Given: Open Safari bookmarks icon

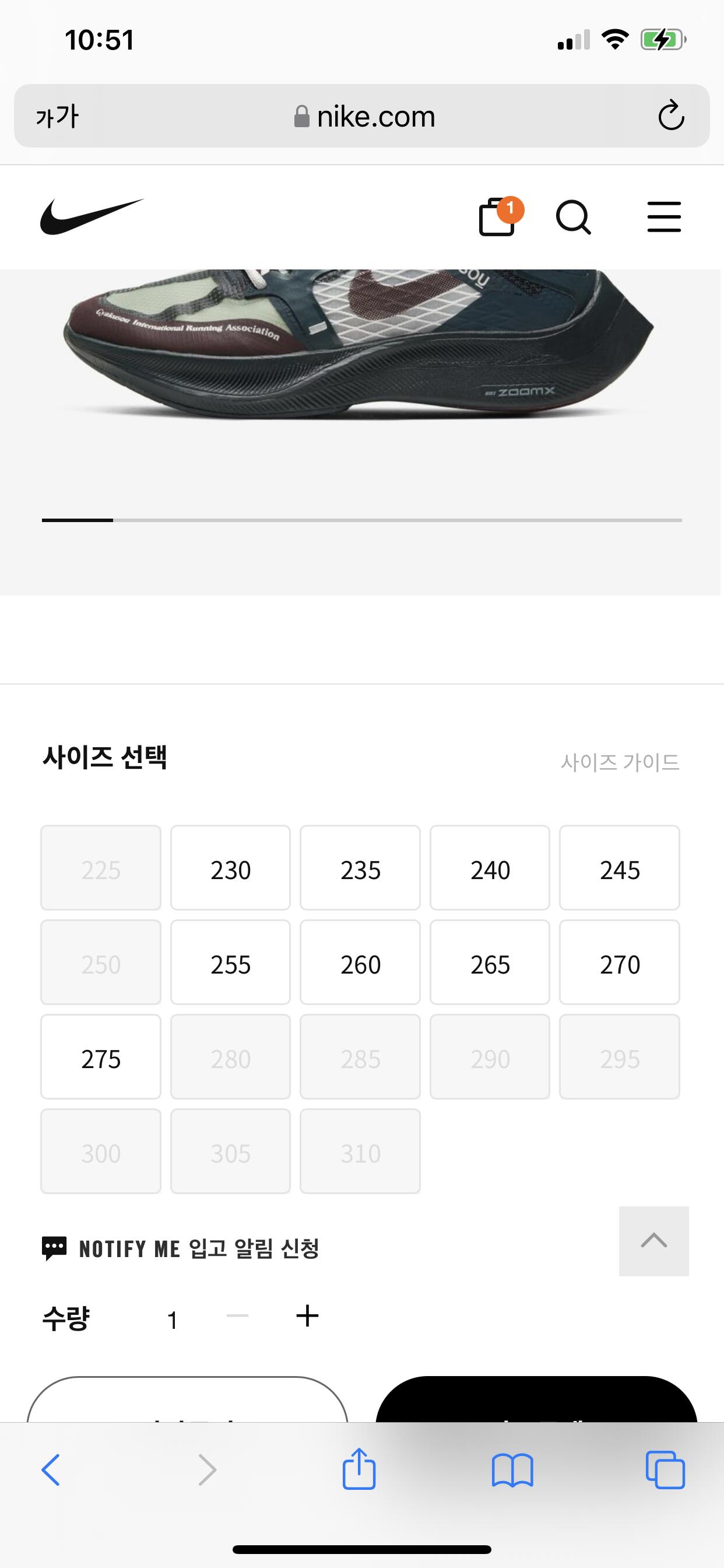Looking at the screenshot, I should 512,1470.
